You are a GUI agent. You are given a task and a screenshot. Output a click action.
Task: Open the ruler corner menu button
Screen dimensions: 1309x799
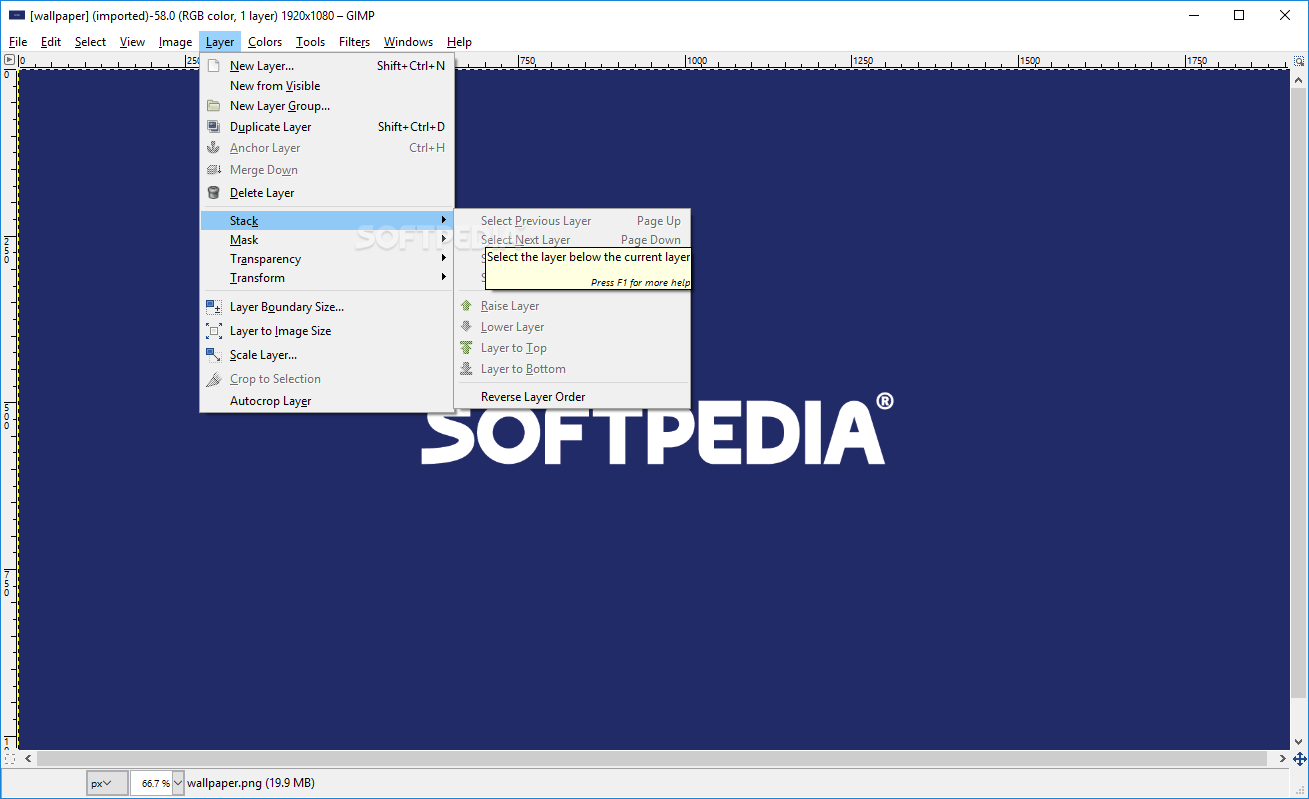(x=9, y=61)
